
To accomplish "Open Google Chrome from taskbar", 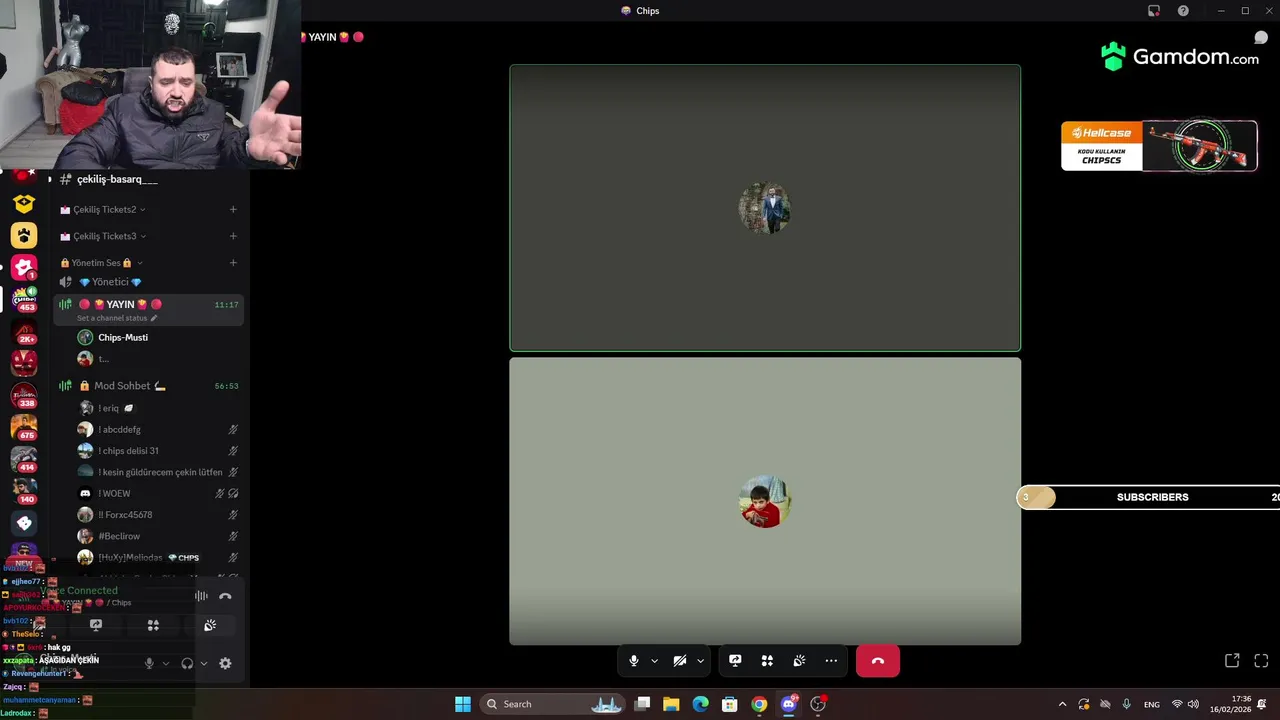I will click(759, 704).
